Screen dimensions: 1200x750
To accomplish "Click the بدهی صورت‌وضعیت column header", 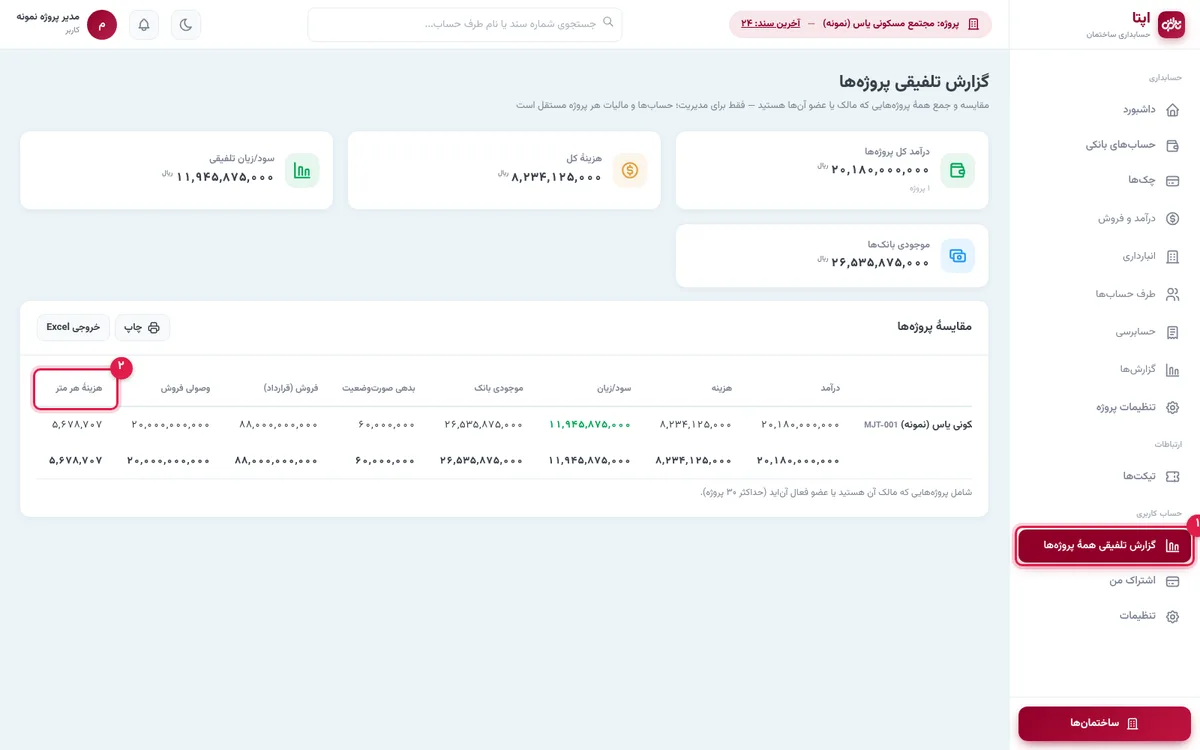I will [x=379, y=388].
